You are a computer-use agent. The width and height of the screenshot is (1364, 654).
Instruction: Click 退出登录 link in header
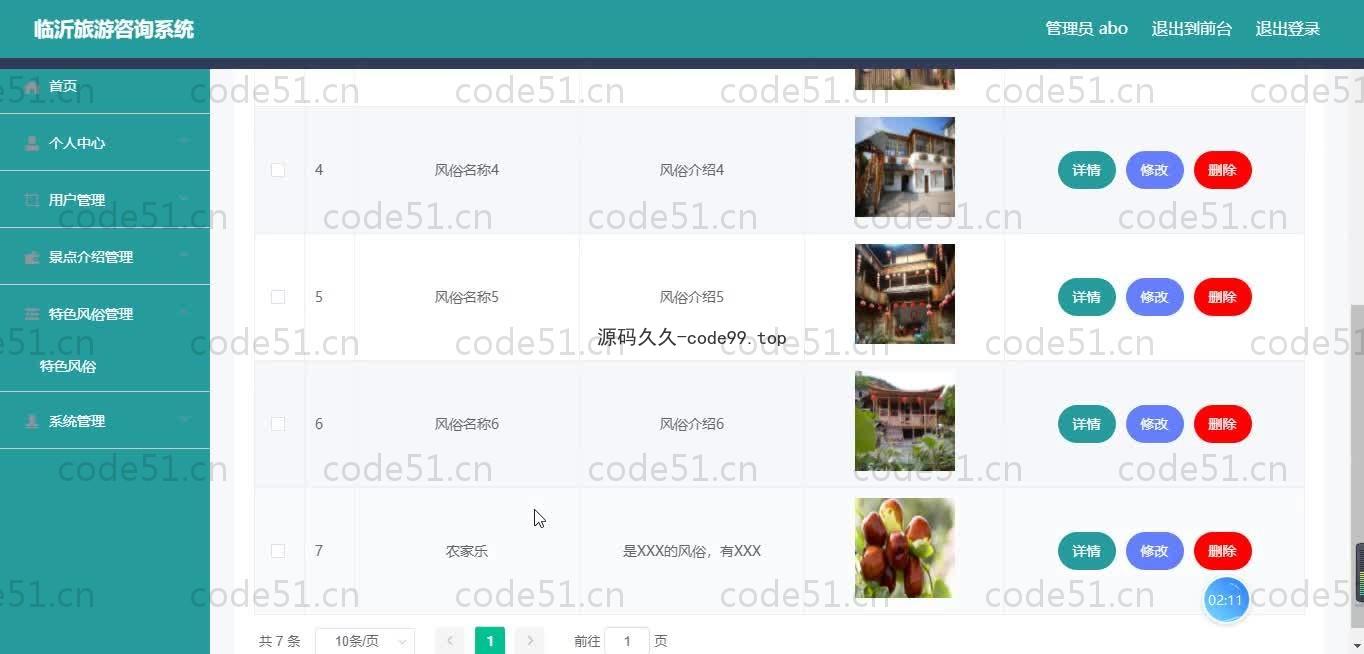coord(1288,29)
